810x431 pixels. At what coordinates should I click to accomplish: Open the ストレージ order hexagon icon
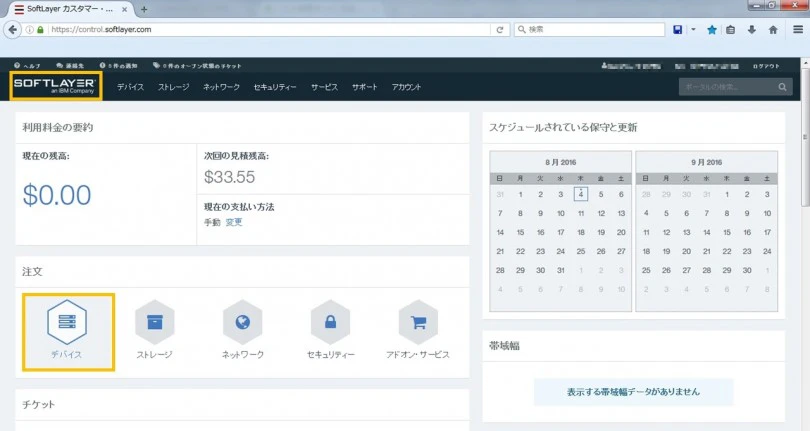coord(154,322)
